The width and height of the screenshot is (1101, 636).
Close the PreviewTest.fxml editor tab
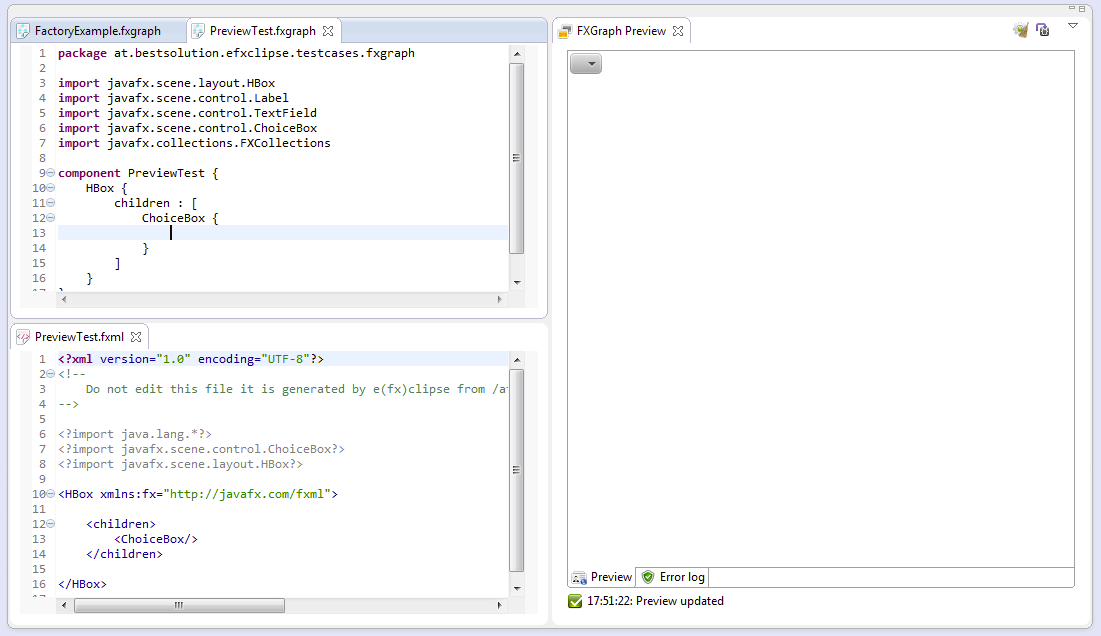(136, 337)
